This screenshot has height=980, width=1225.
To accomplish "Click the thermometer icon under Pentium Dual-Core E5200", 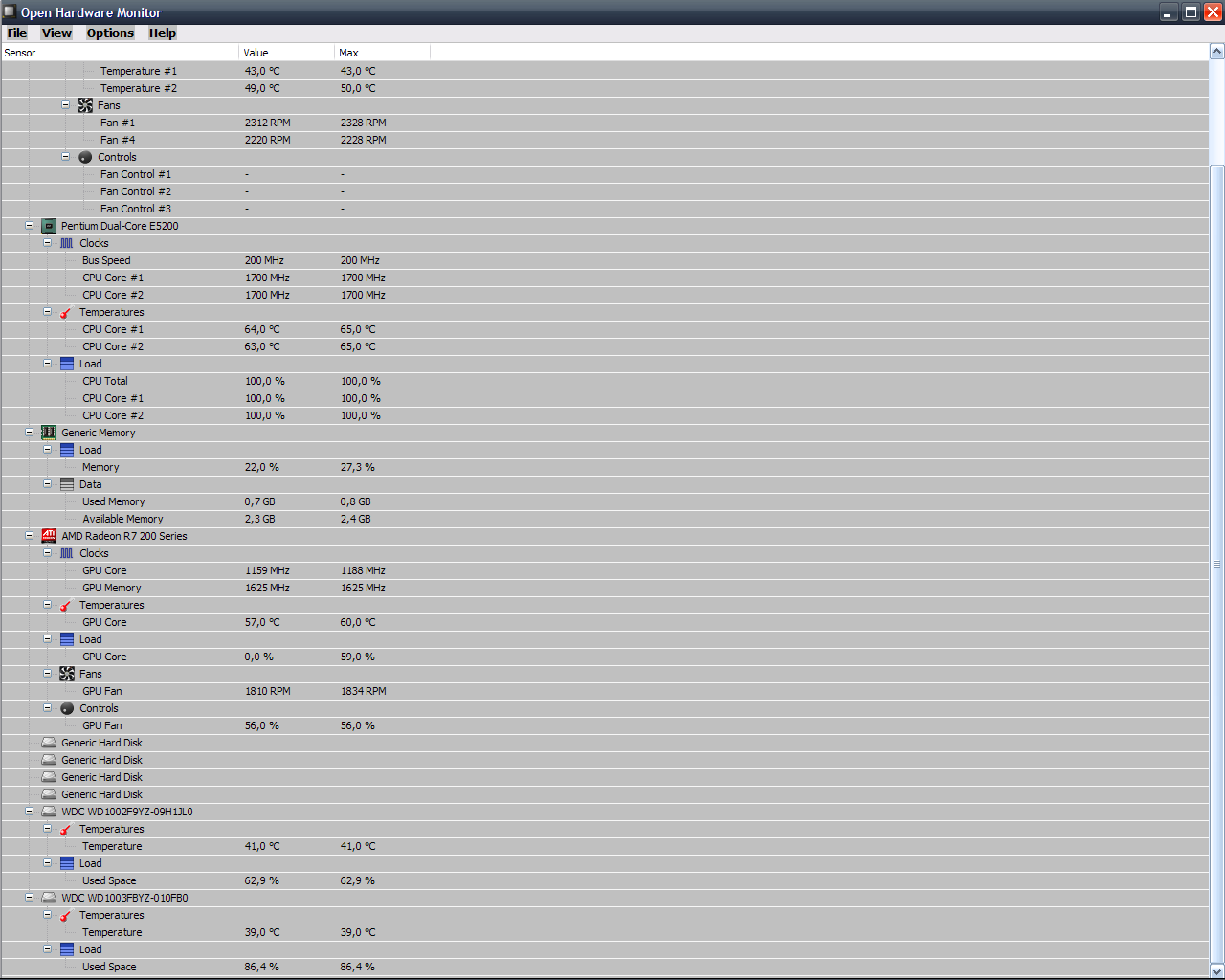I will pyautogui.click(x=66, y=312).
